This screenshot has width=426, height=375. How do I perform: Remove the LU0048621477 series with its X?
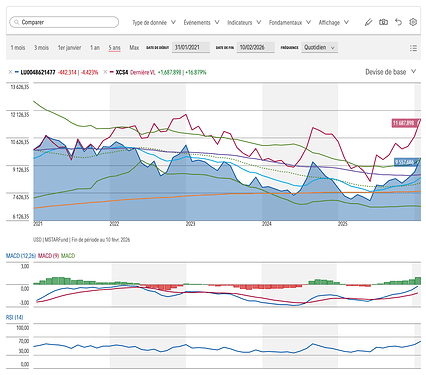(10, 72)
